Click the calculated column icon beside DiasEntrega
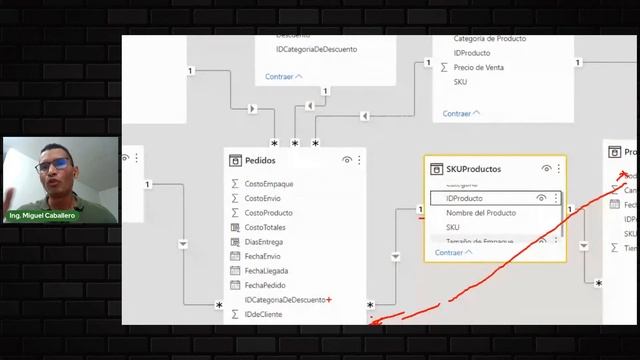This screenshot has height=360, width=640. point(235,242)
